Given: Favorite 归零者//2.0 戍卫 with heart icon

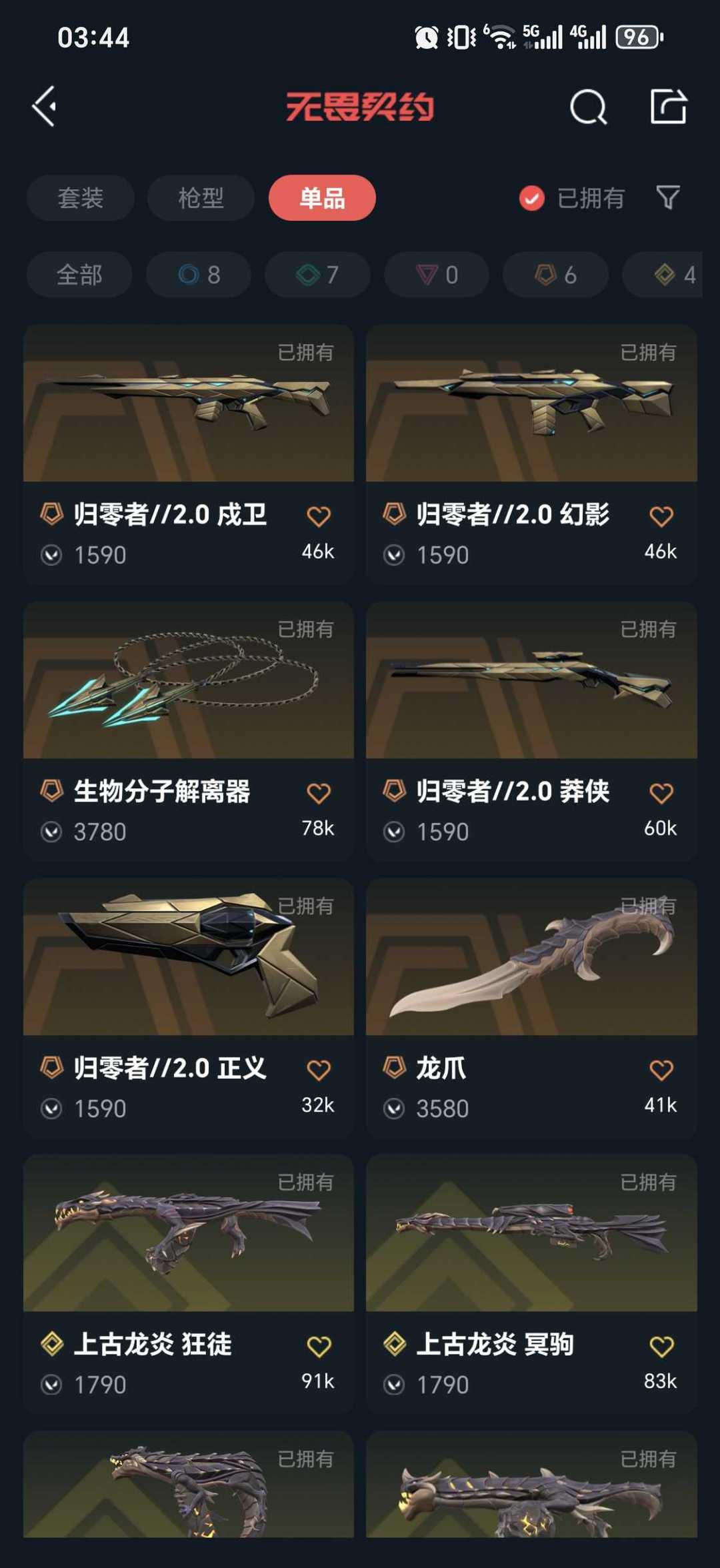Looking at the screenshot, I should tap(319, 516).
